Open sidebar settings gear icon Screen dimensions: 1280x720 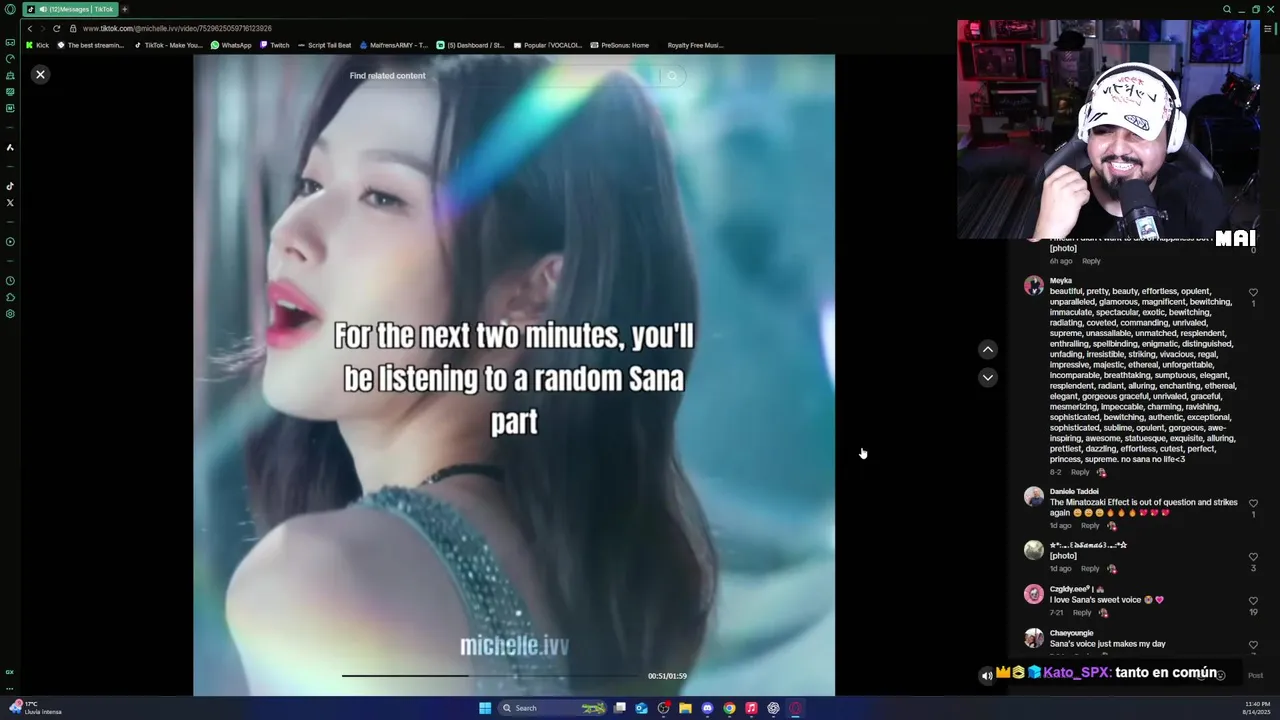tap(10, 314)
